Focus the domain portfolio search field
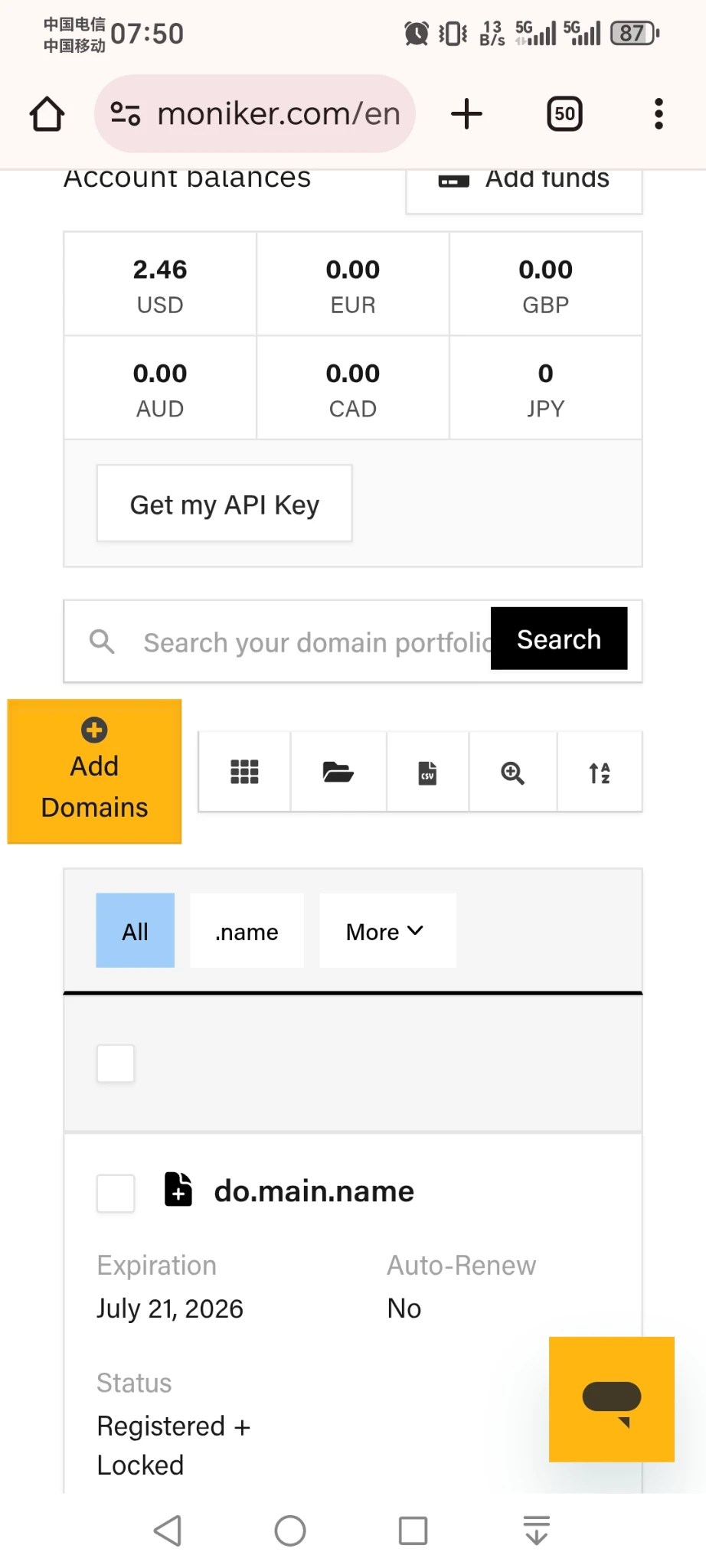Image resolution: width=706 pixels, height=1568 pixels. (x=314, y=642)
